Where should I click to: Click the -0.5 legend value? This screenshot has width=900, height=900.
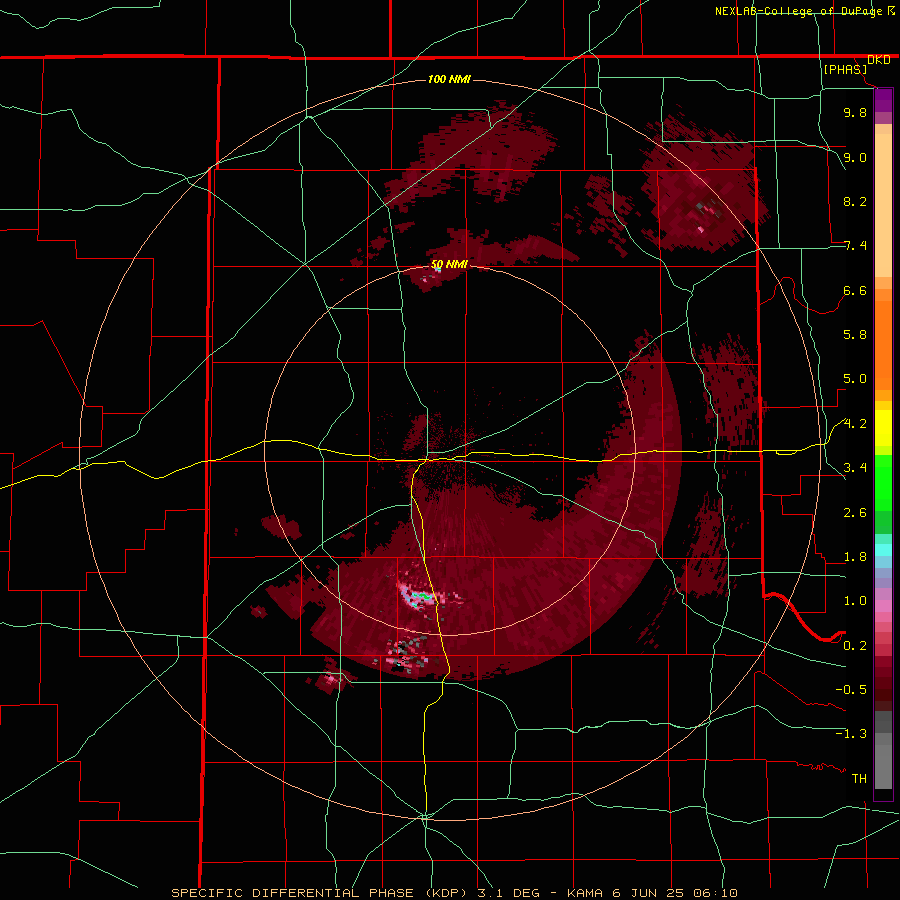pyautogui.click(x=851, y=690)
